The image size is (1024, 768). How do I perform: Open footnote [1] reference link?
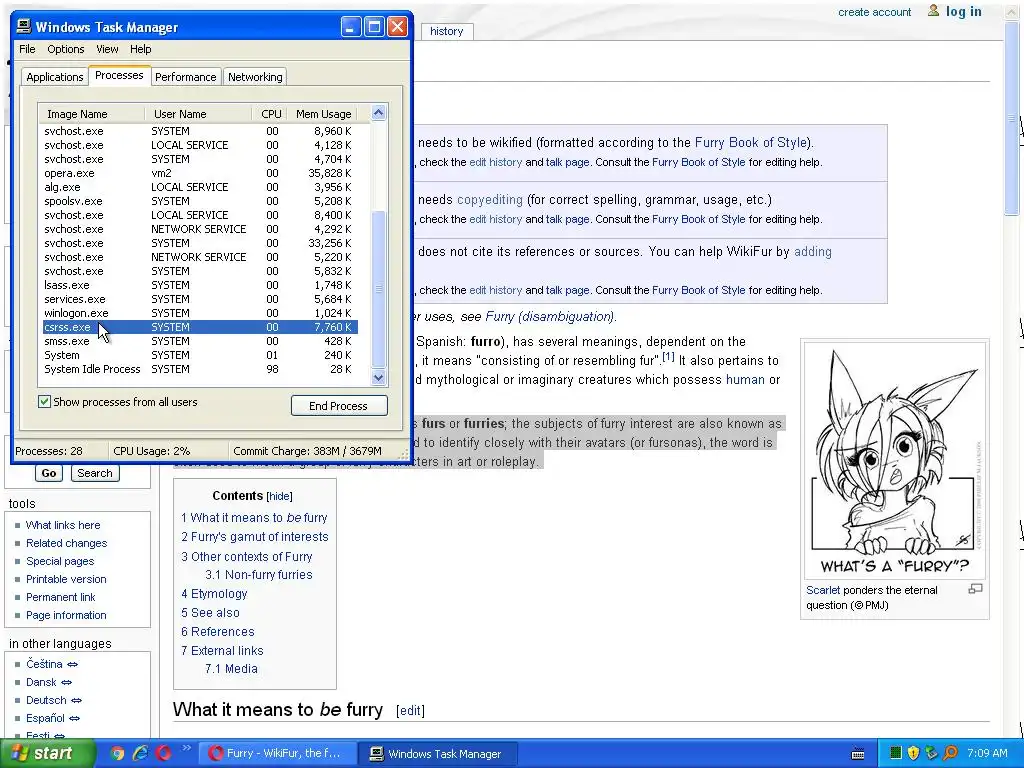668,357
